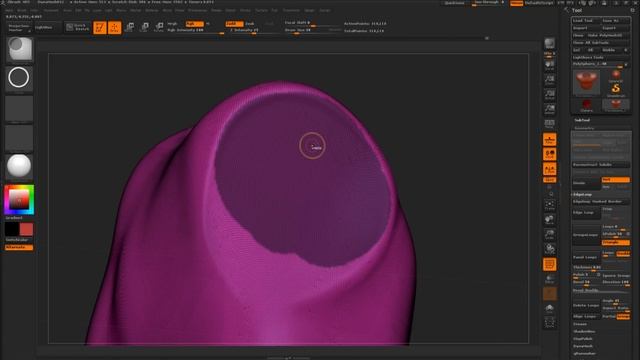Open the material sphere selector

point(19,167)
